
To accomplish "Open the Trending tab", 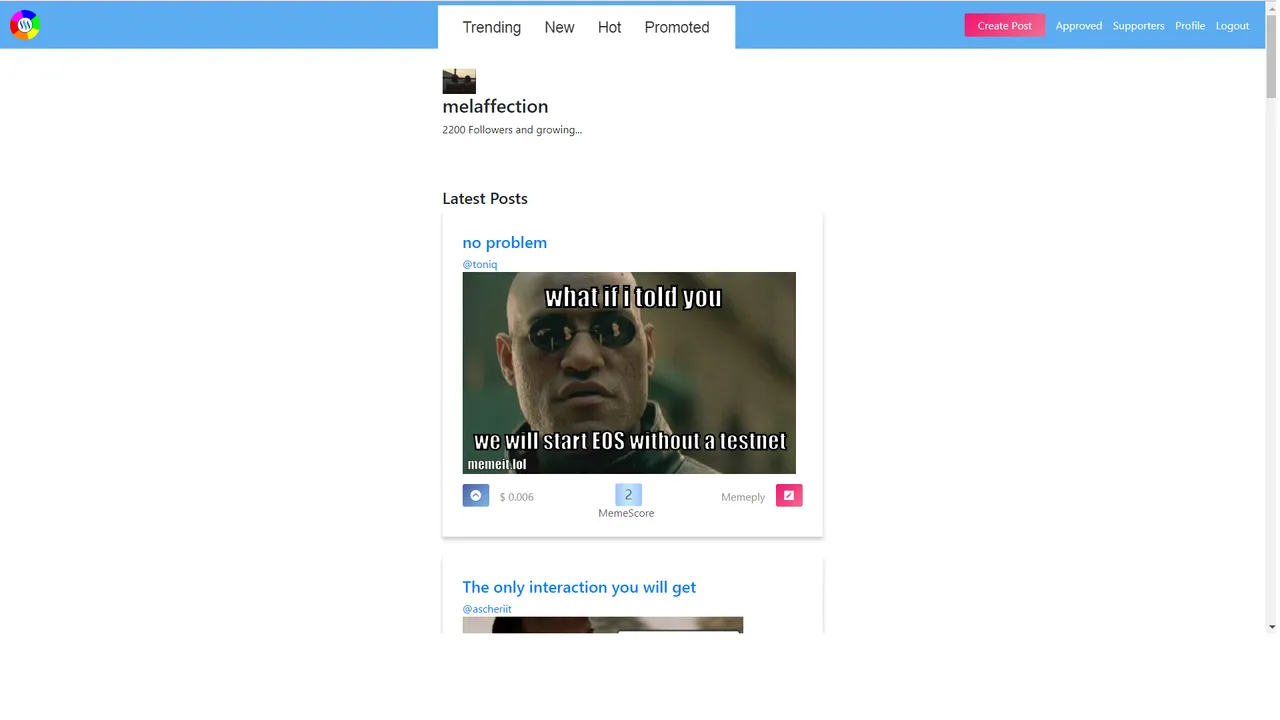I will (x=492, y=27).
